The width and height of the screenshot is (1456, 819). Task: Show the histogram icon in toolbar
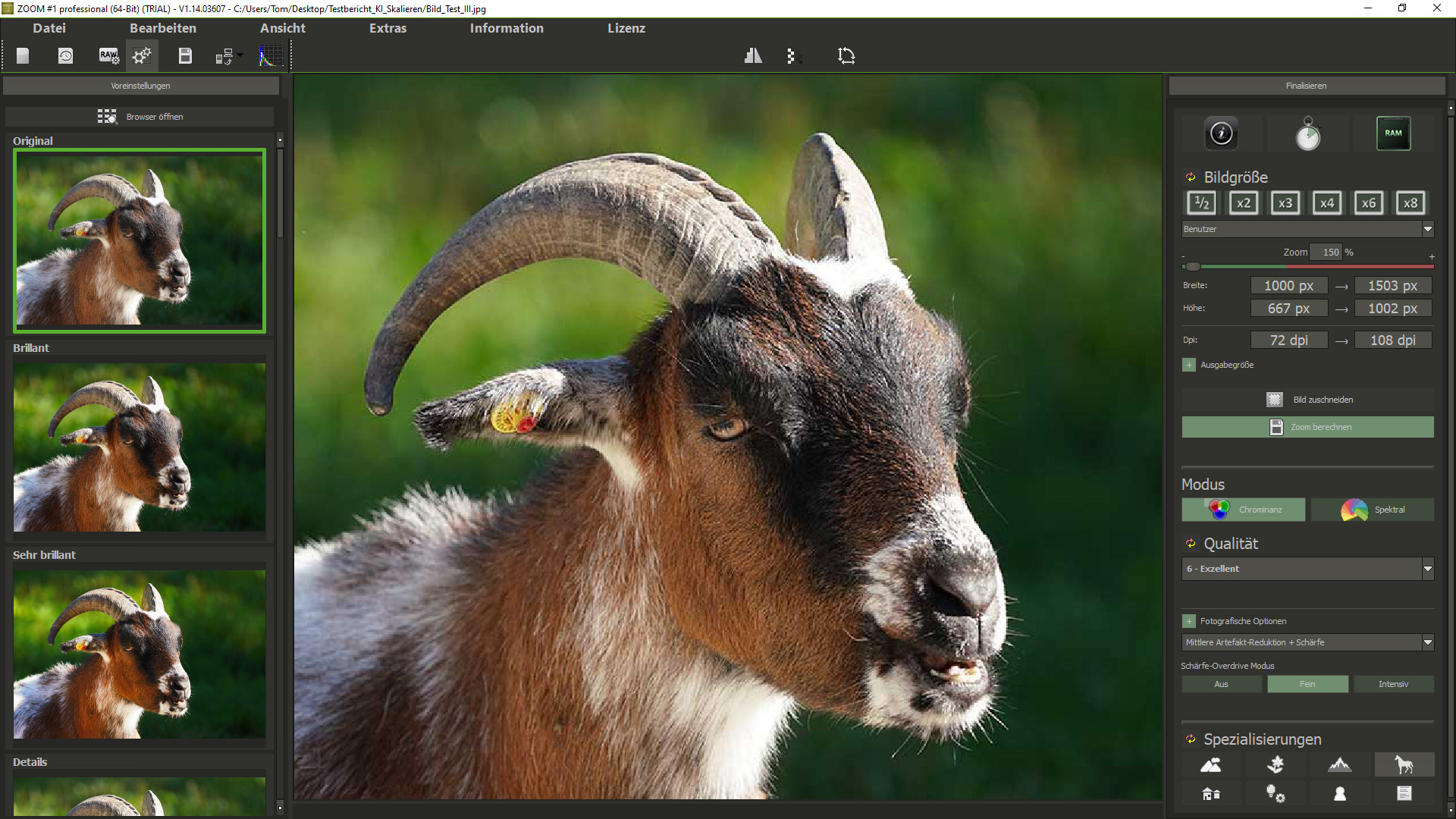[x=271, y=56]
